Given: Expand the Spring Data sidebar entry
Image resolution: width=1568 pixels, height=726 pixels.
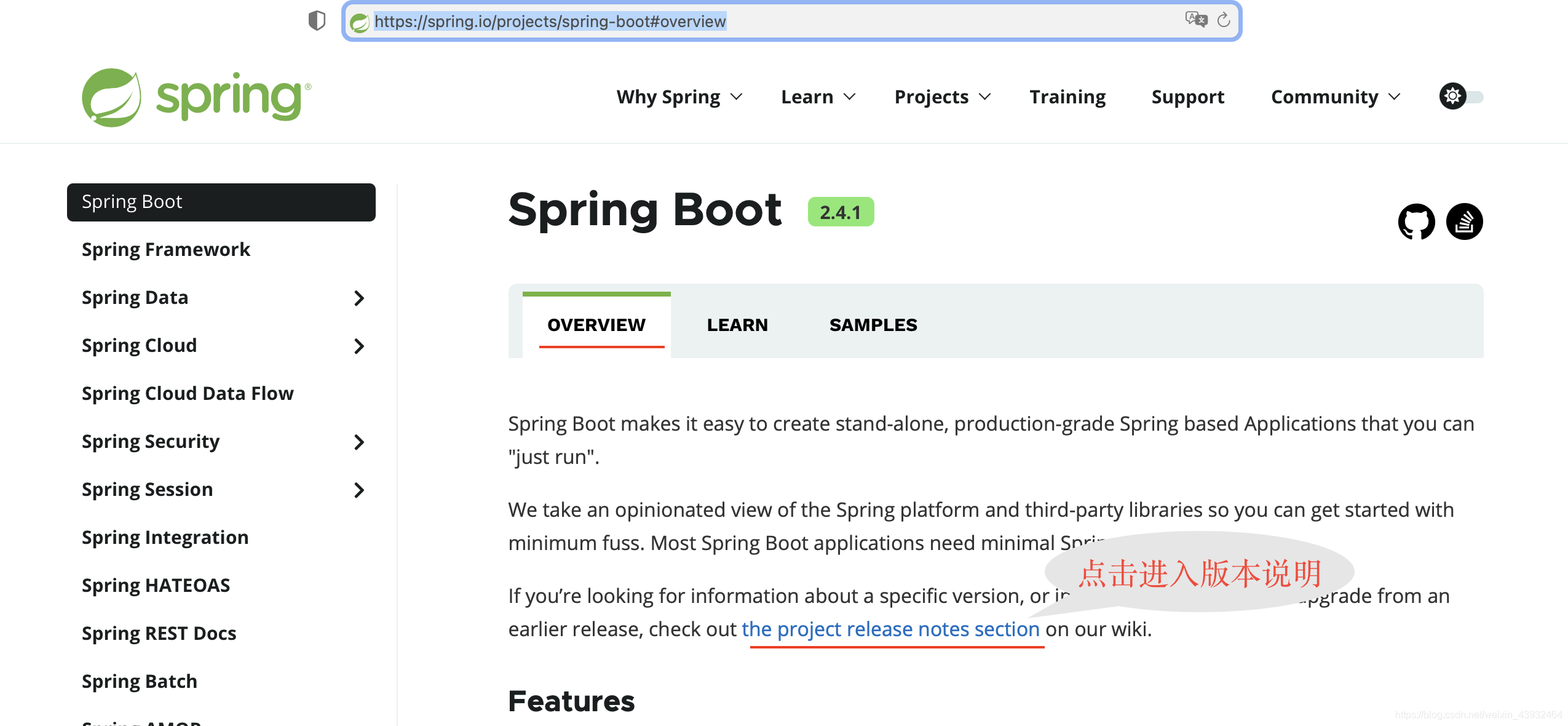Looking at the screenshot, I should pyautogui.click(x=360, y=298).
